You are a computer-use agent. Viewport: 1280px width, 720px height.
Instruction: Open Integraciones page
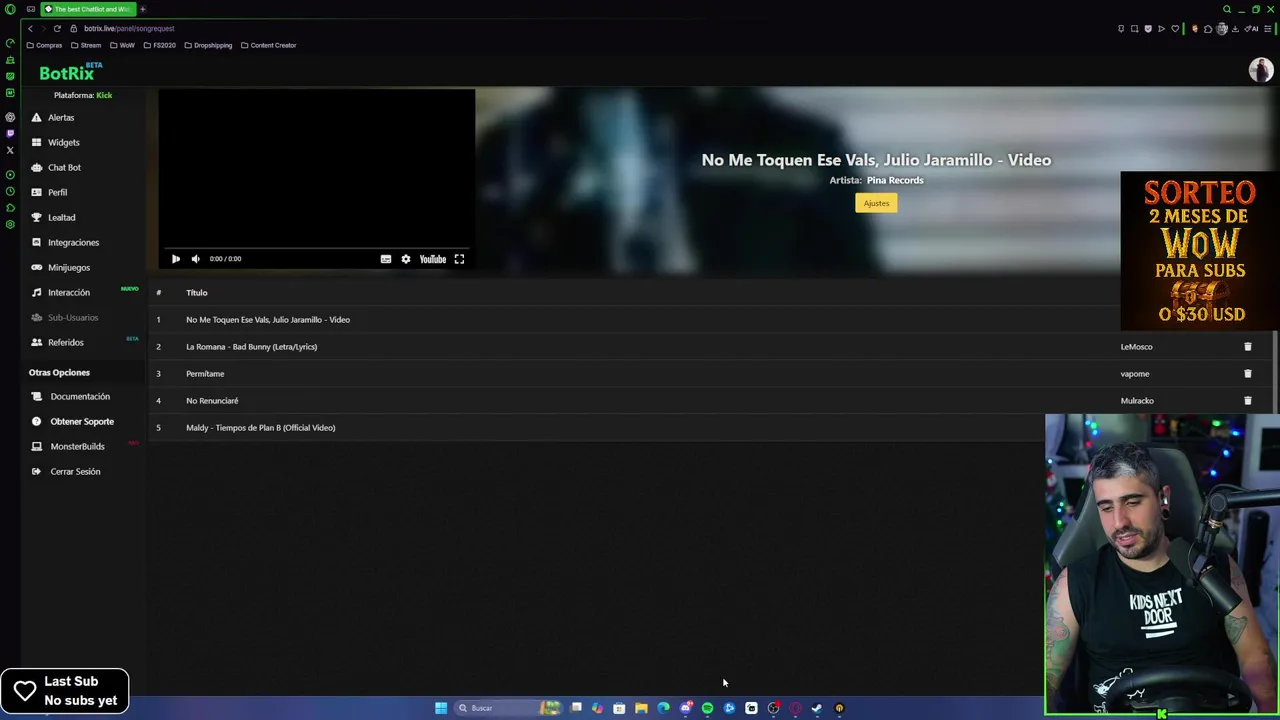(73, 243)
